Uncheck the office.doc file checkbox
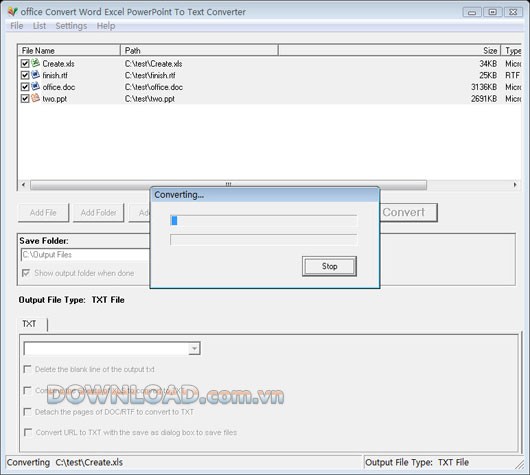This screenshot has height=475, width=530. [x=25, y=87]
